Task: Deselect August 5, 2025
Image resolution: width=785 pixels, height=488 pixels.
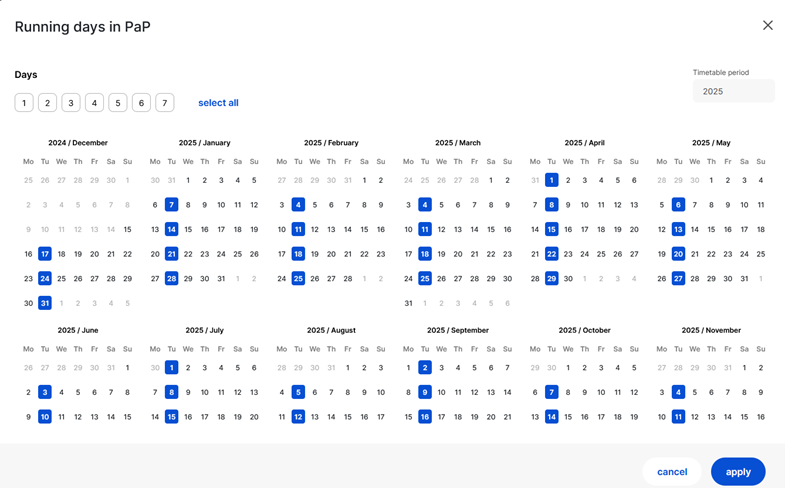Action: click(x=298, y=392)
